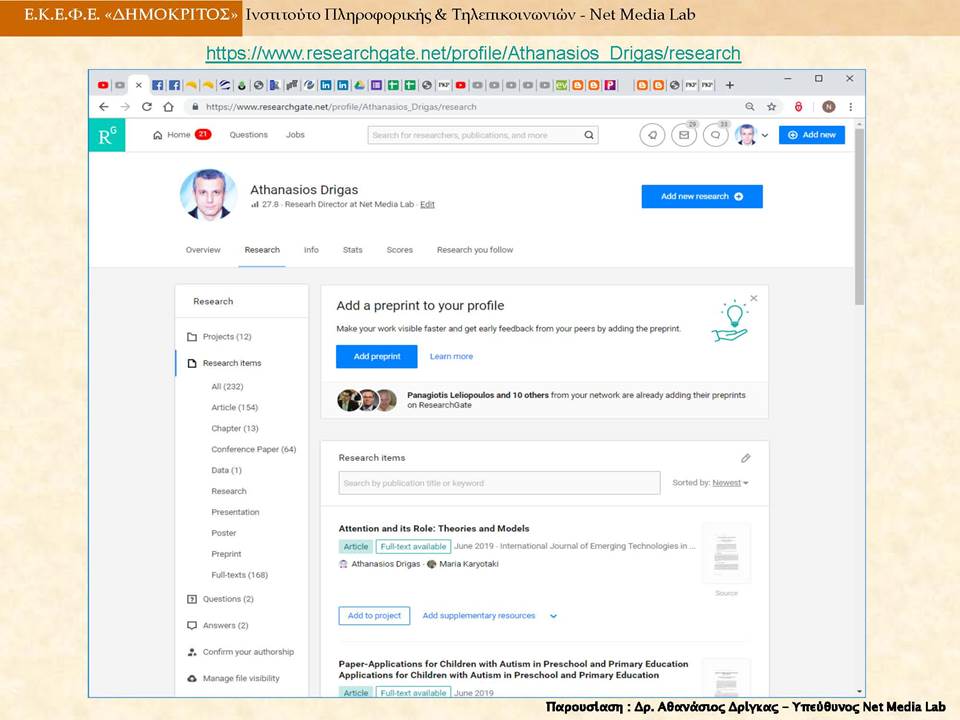Open the researchgate.net link above the browser
This screenshot has height=720, width=960.
pyautogui.click(x=473, y=53)
